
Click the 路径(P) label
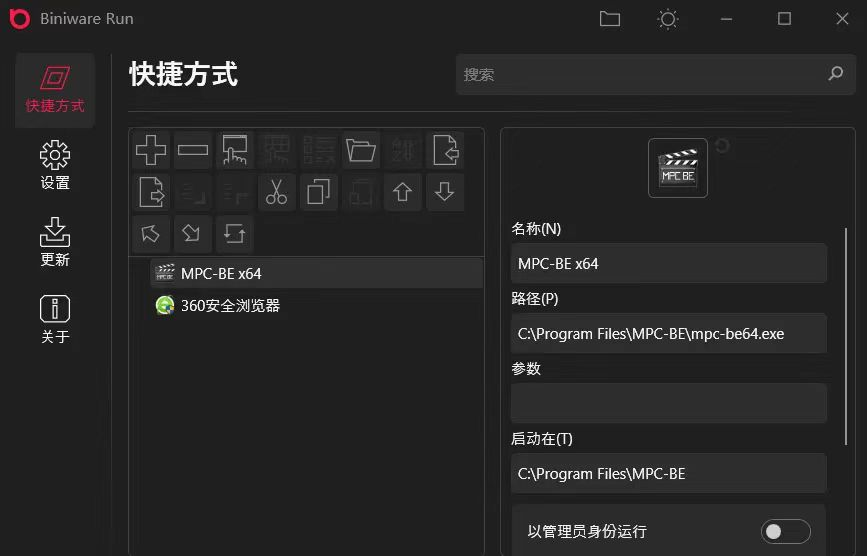(x=535, y=299)
